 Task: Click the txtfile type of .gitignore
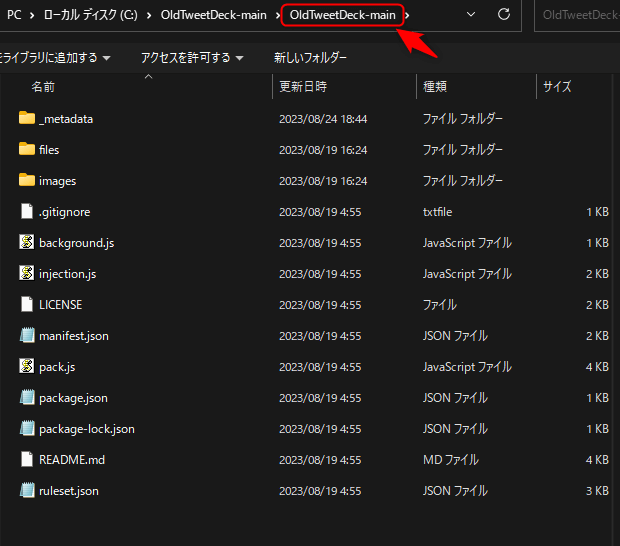tap(437, 212)
